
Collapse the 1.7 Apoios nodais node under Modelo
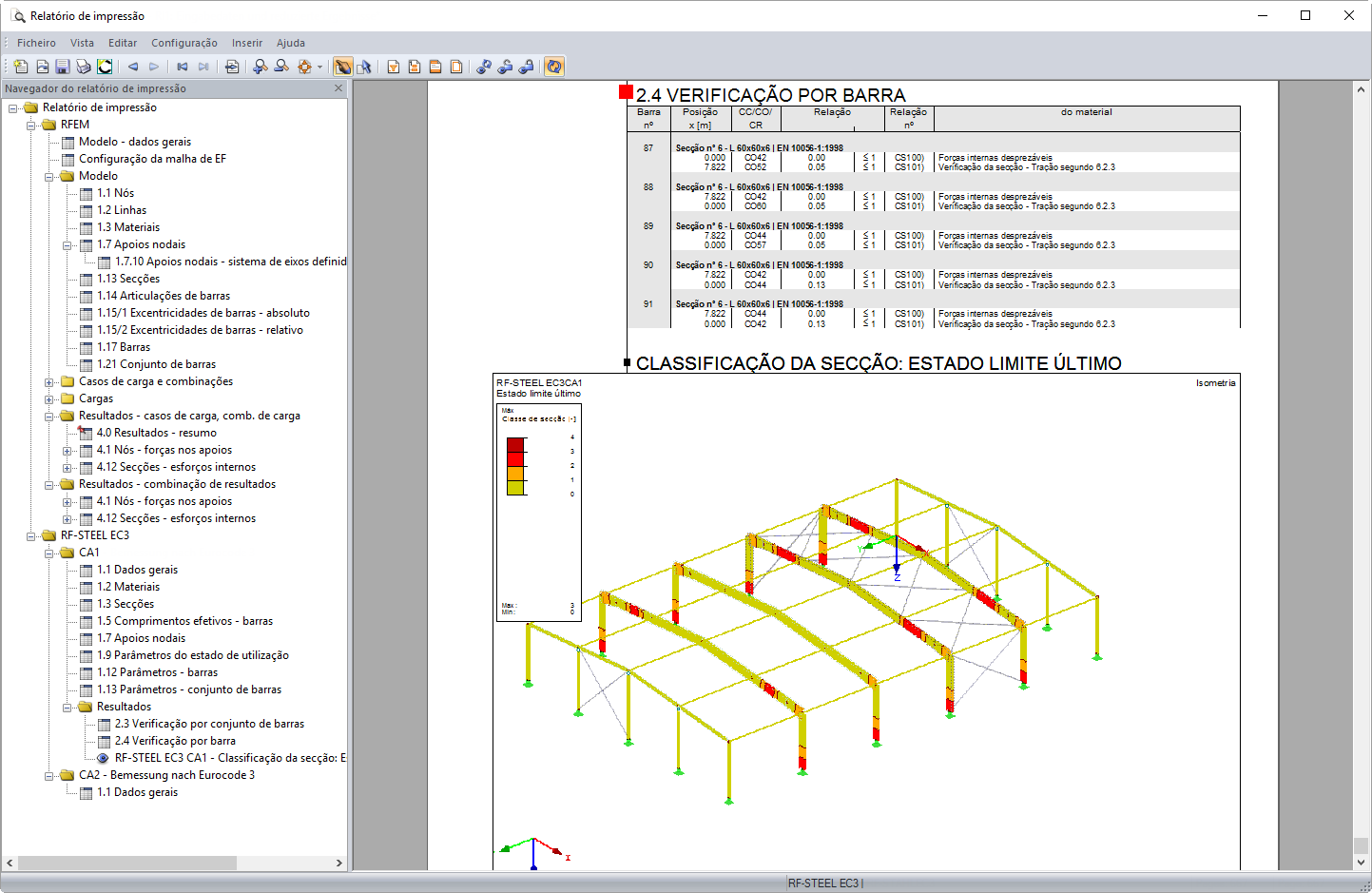(68, 244)
